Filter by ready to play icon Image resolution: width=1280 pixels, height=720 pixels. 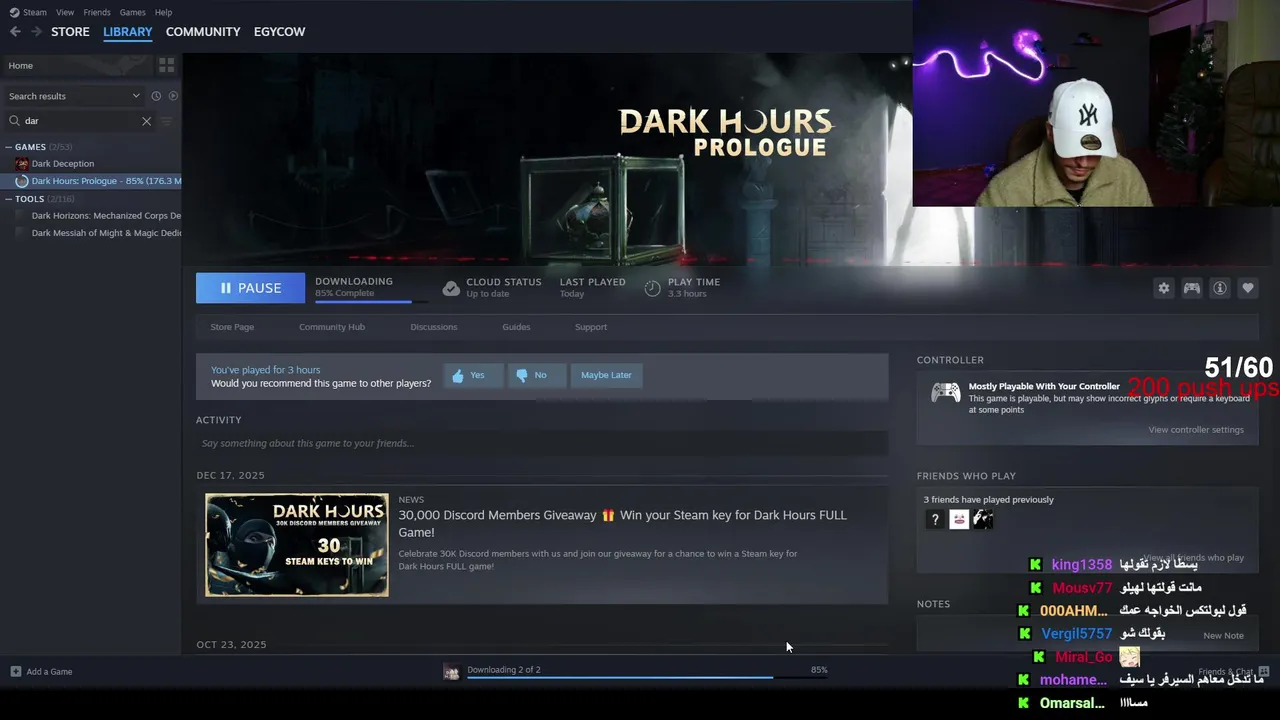coord(173,96)
